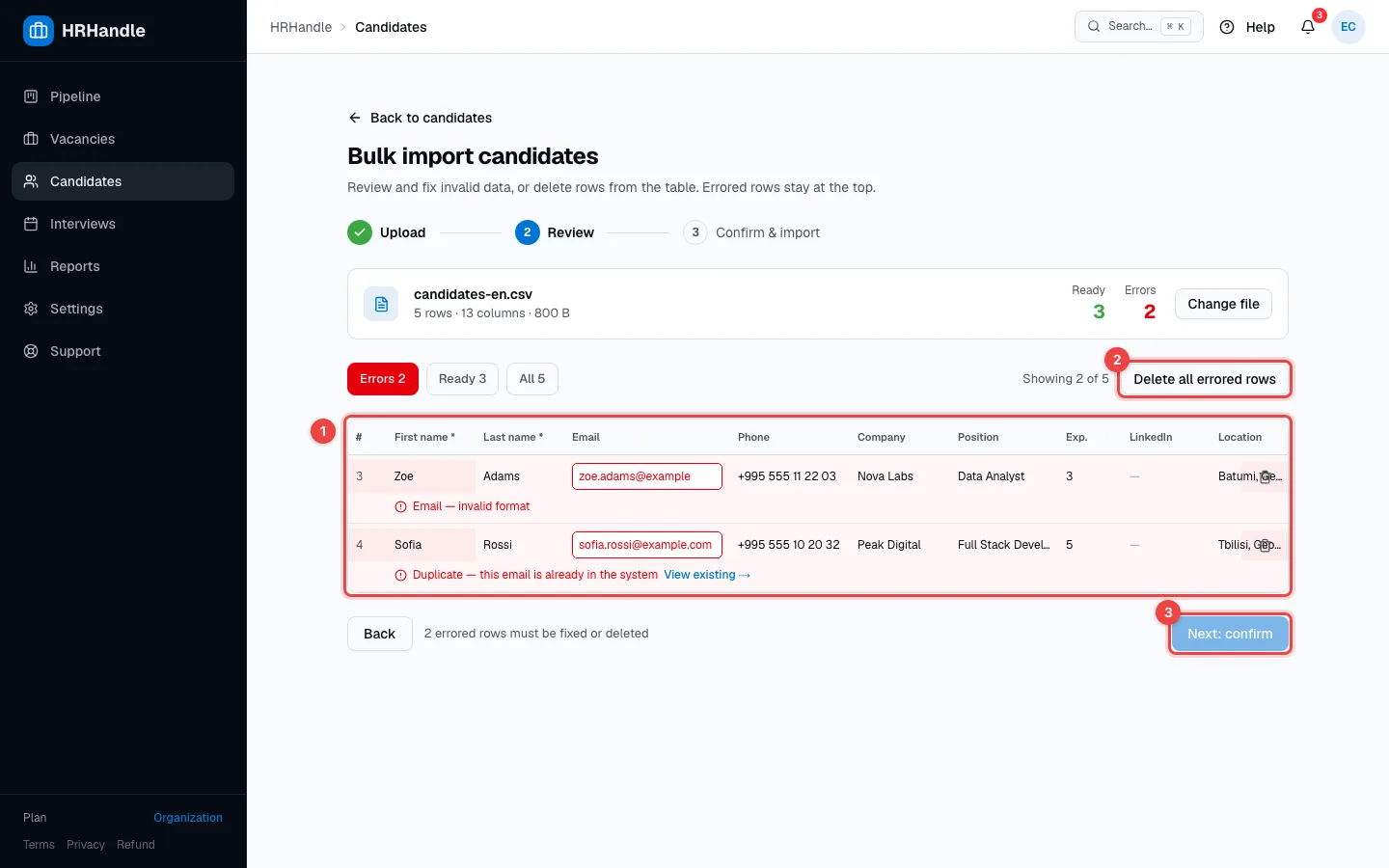
Task: Click the Back to candidates link text
Action: [x=431, y=118]
